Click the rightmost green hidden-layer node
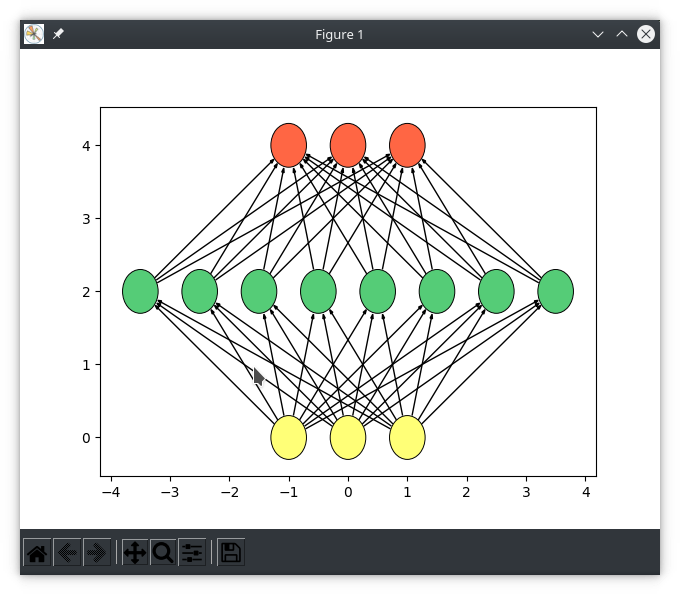 pyautogui.click(x=555, y=291)
